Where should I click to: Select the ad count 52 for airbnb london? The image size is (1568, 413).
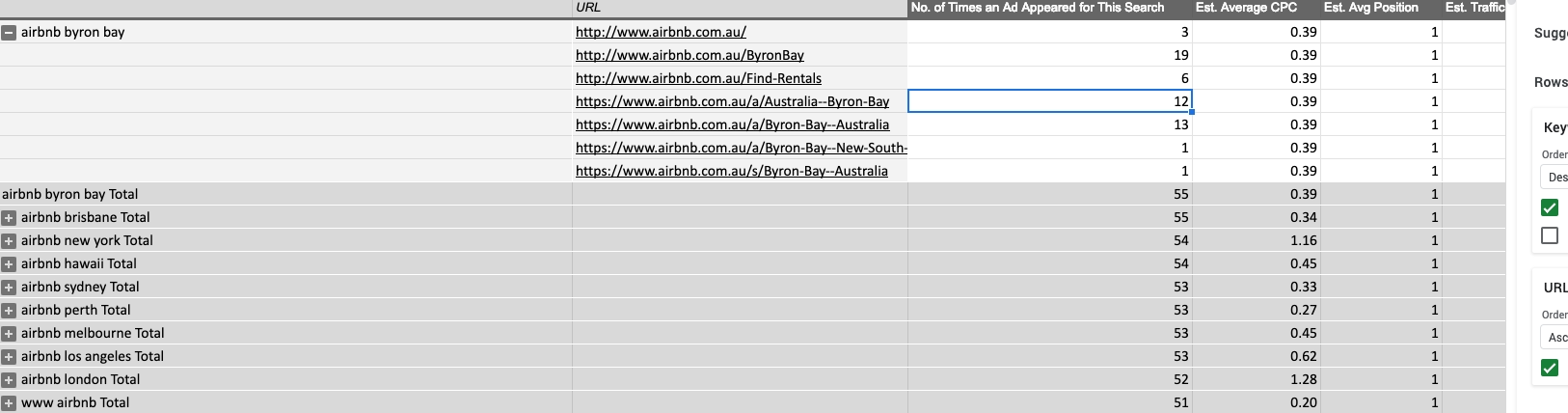[1050, 379]
